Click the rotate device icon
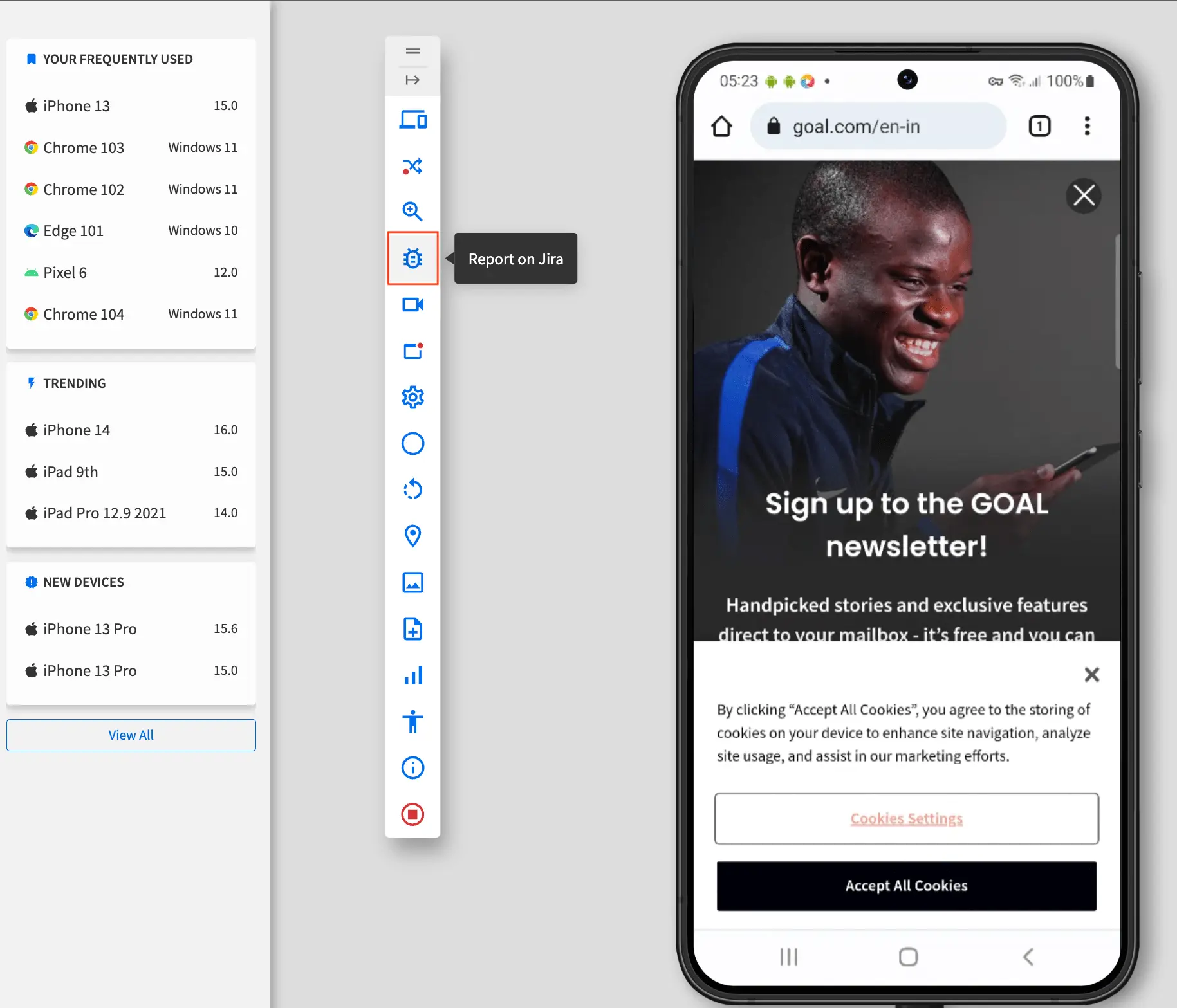 412,490
